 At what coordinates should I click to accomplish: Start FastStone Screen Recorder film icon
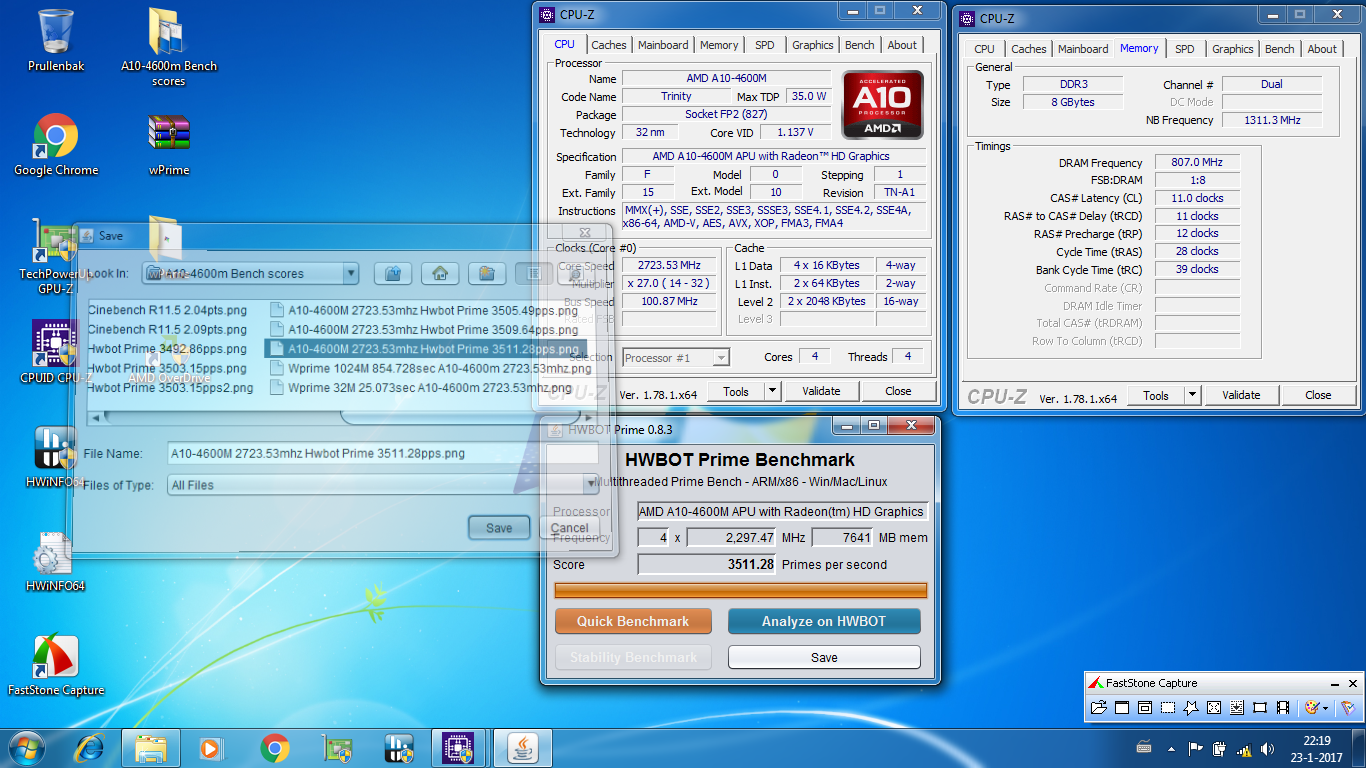point(1282,707)
